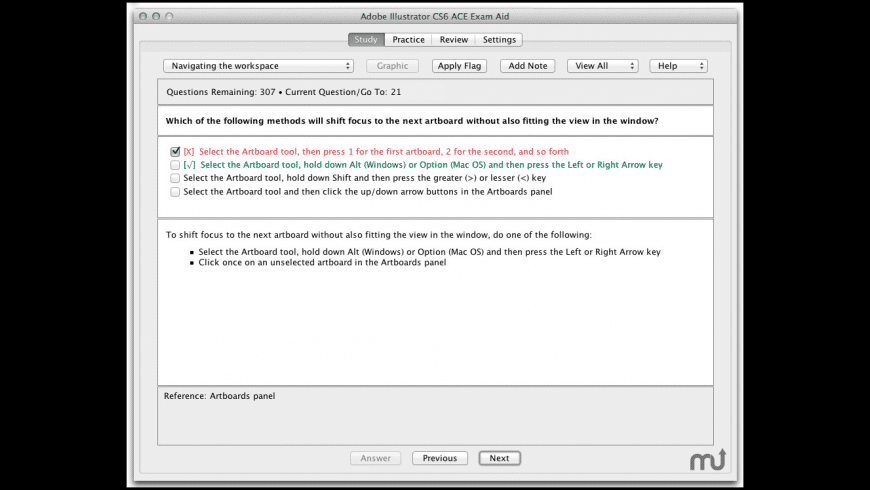Click the explanation line 'To shift focus to the next artboard'

379,235
